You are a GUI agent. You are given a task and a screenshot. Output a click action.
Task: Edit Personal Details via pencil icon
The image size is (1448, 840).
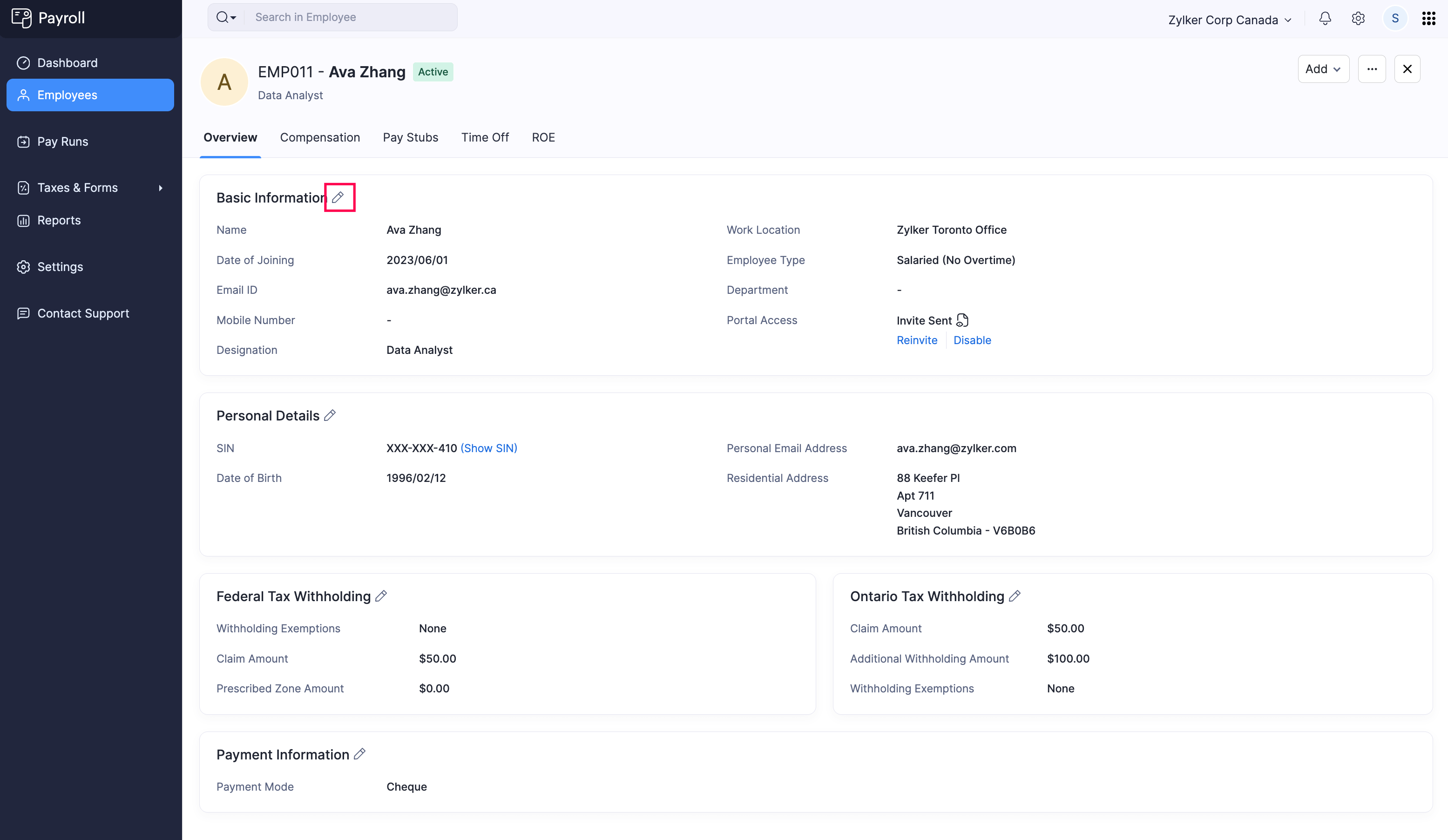pyautogui.click(x=330, y=415)
